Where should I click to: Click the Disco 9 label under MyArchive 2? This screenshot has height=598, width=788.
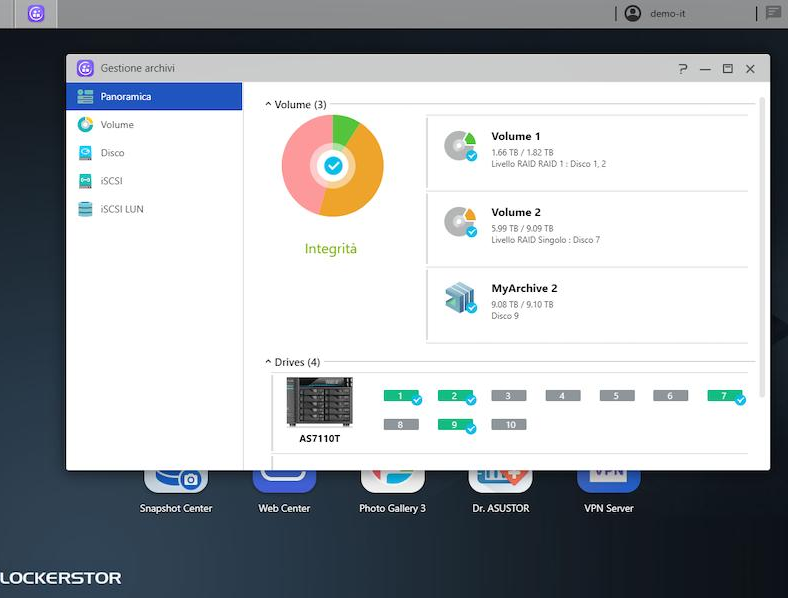(x=505, y=316)
